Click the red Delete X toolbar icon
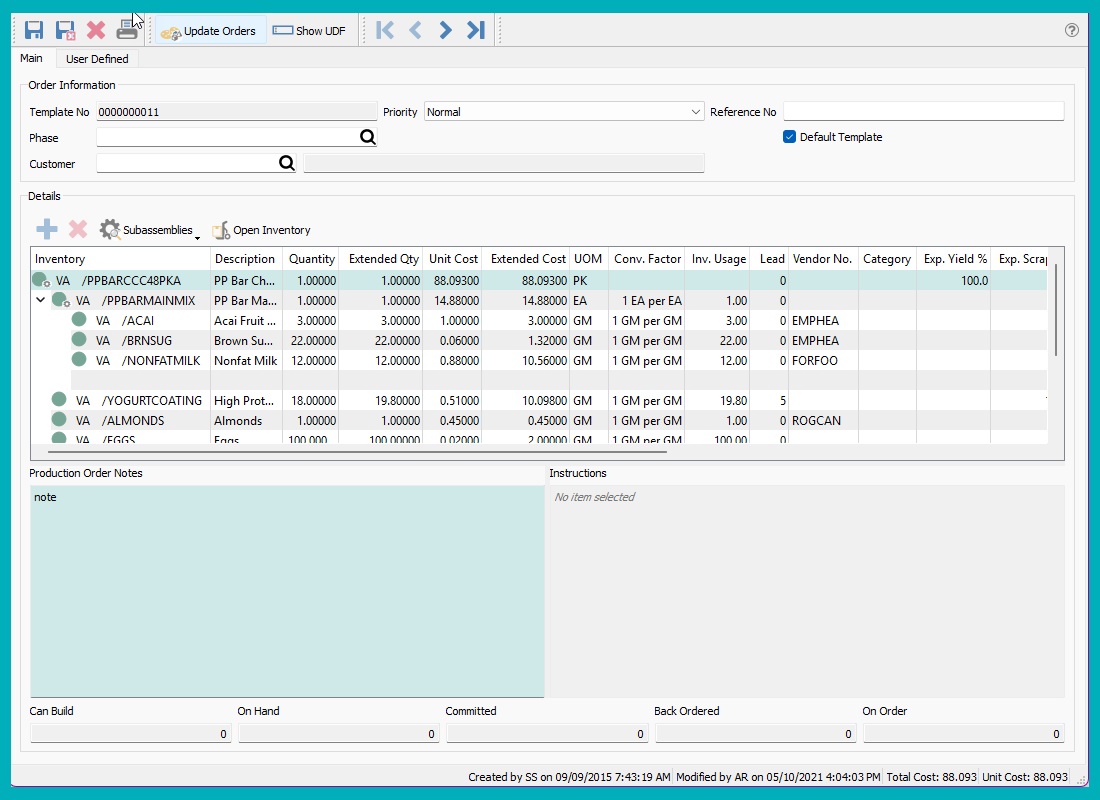Viewport: 1100px width, 800px height. [96, 30]
